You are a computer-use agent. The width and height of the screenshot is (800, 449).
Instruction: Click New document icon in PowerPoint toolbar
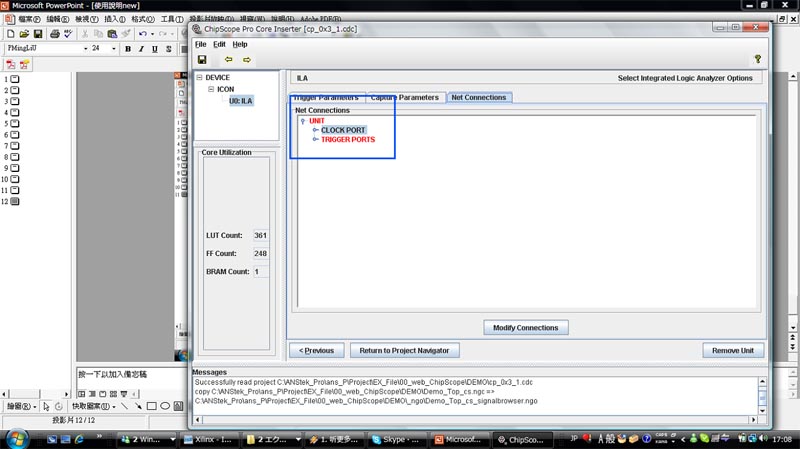pyautogui.click(x=11, y=34)
